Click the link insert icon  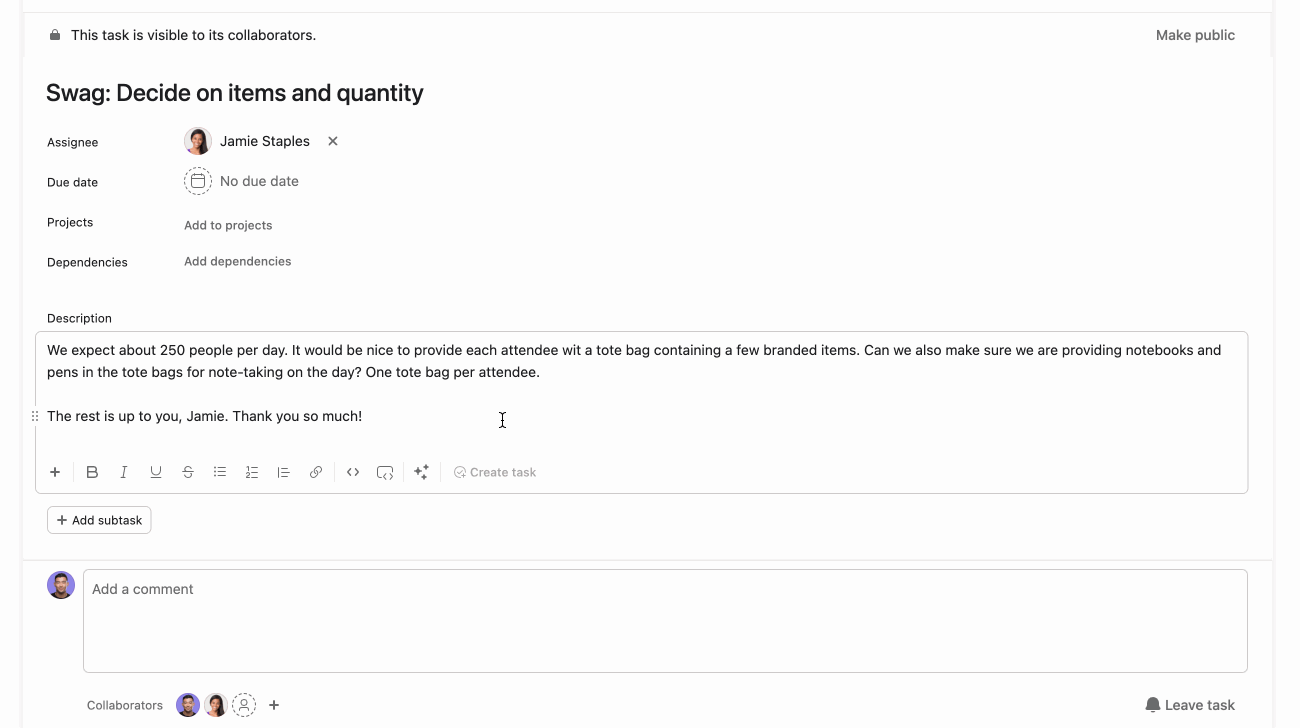click(x=316, y=472)
